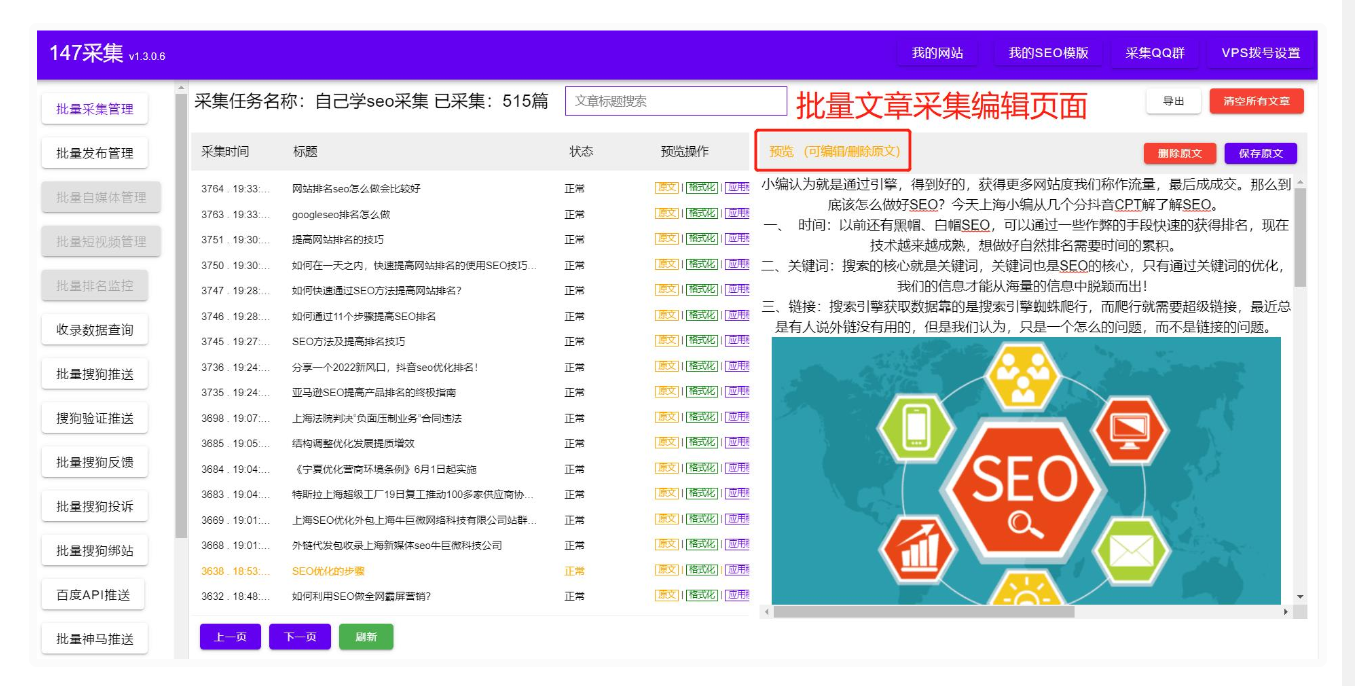Screen dimensions: 1355x686
Task: Click 格式化 tag for googleseo排名怎么做 row
Action: point(701,214)
